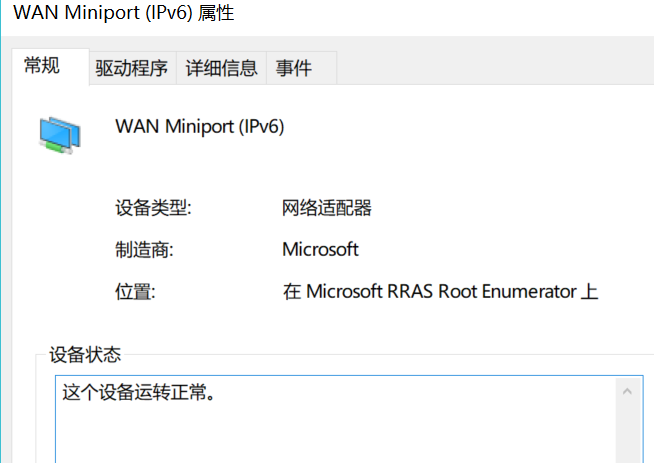Viewport: 654px width, 463px height.
Task: Click the 位置 label
Action: 135,292
